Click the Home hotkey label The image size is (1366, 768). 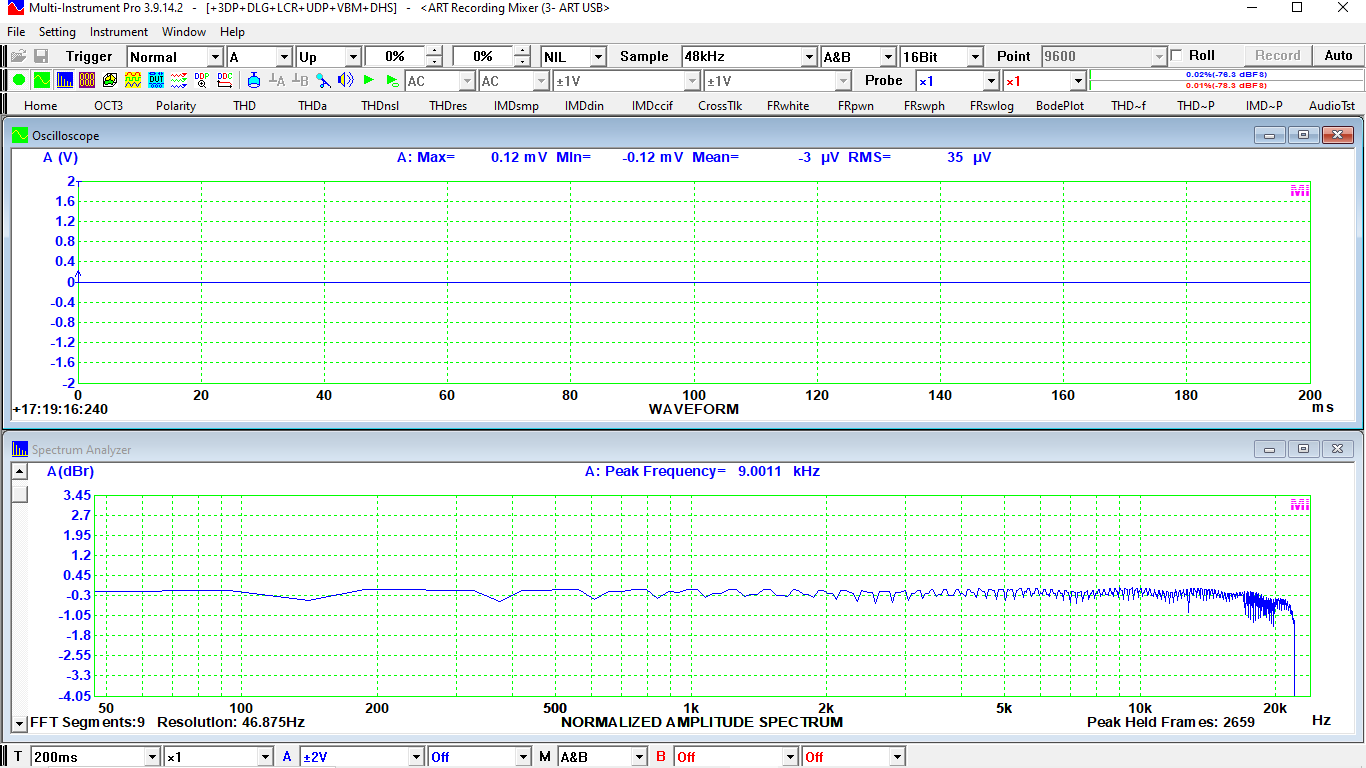[40, 104]
